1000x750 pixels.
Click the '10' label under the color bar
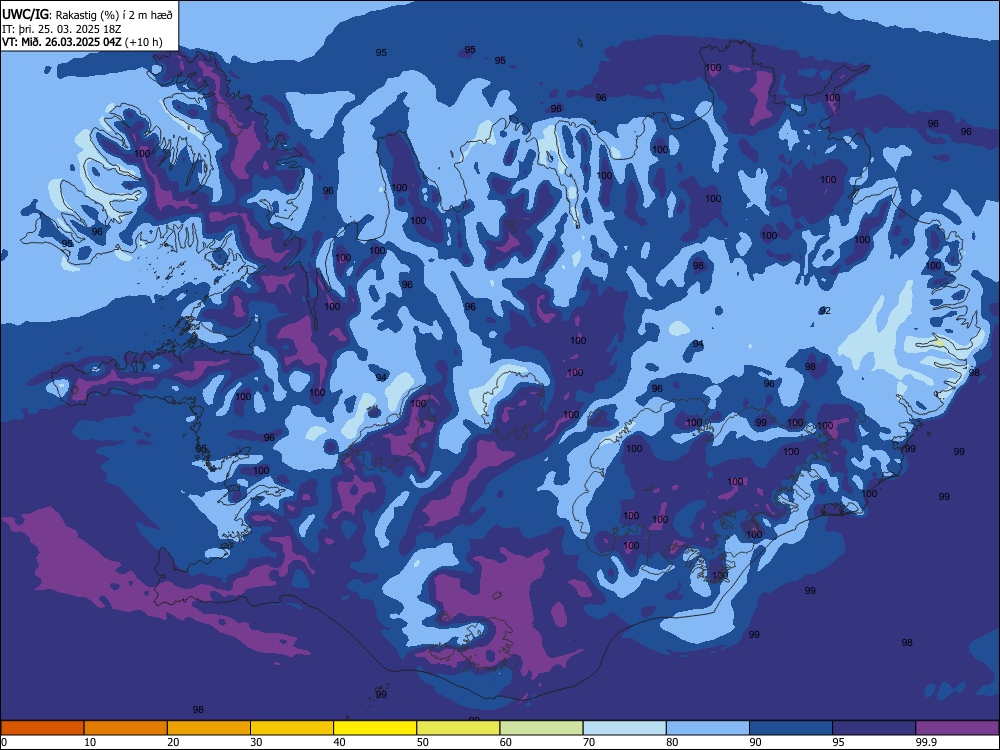[90, 742]
